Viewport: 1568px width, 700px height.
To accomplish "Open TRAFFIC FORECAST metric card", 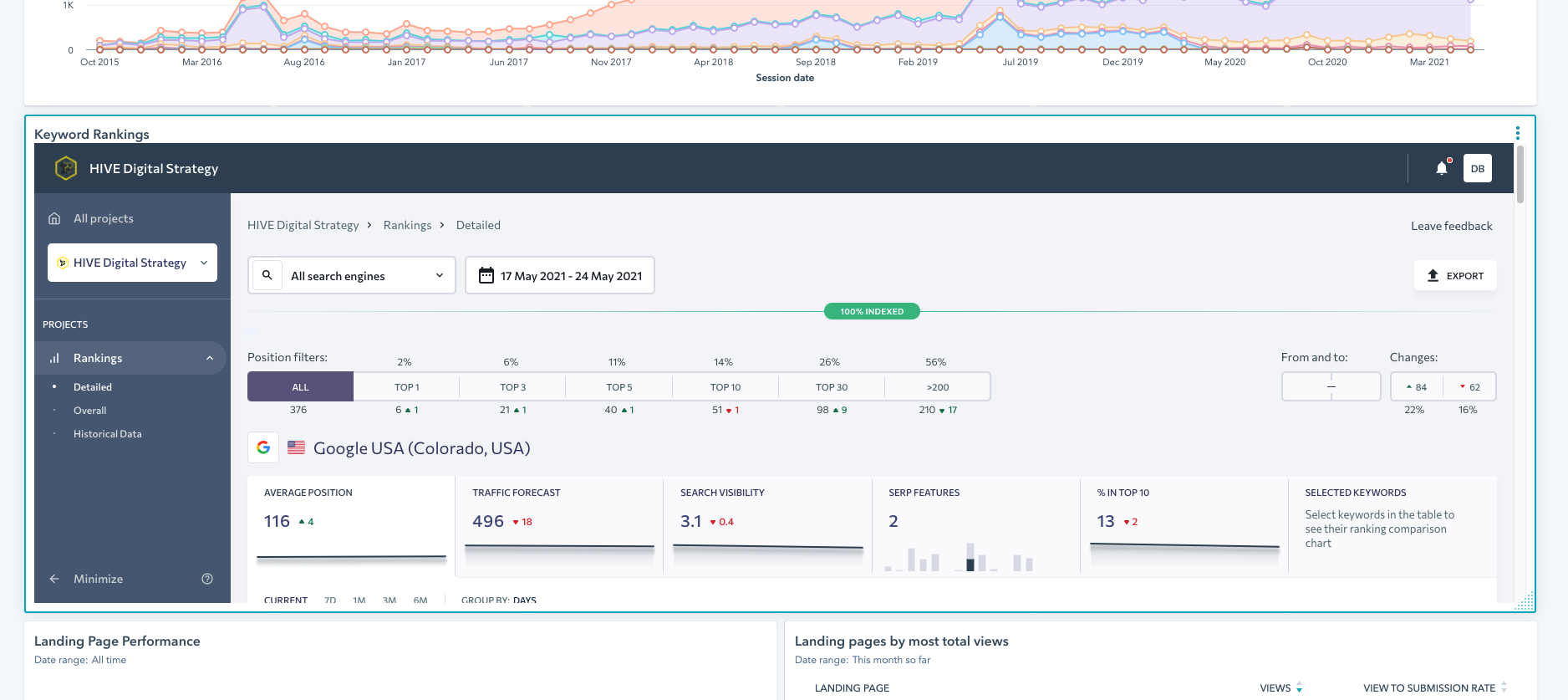I will (559, 525).
